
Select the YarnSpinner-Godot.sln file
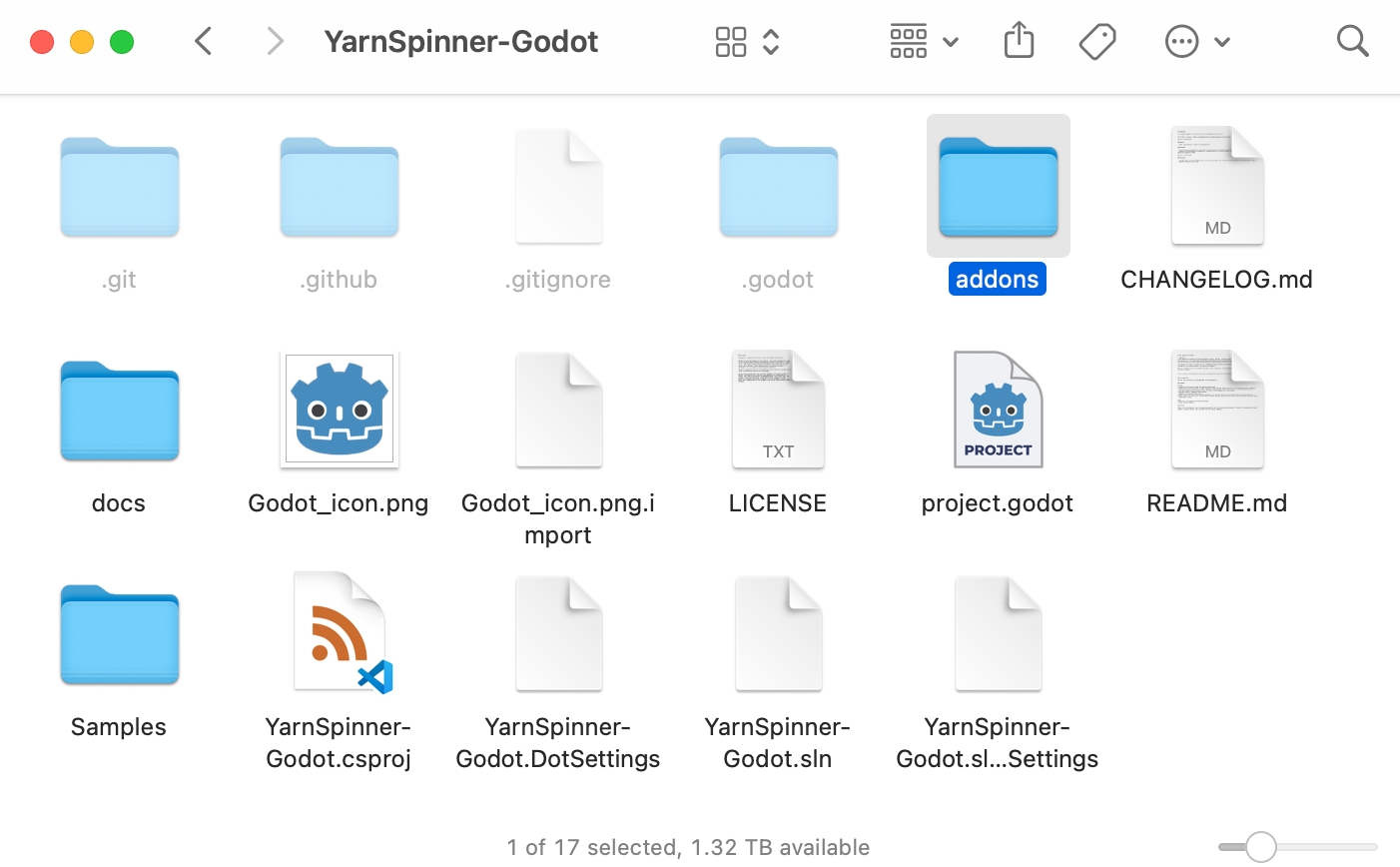click(x=778, y=633)
